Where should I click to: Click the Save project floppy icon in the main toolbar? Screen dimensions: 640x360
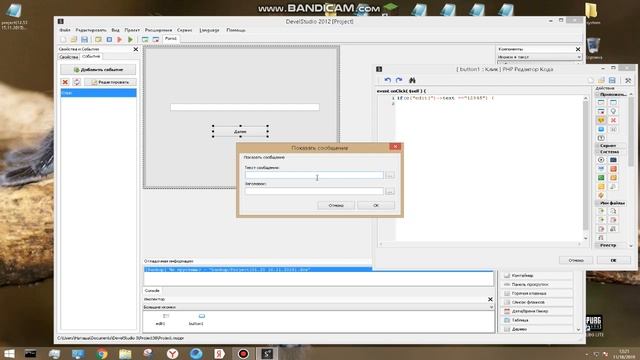pyautogui.click(x=84, y=39)
